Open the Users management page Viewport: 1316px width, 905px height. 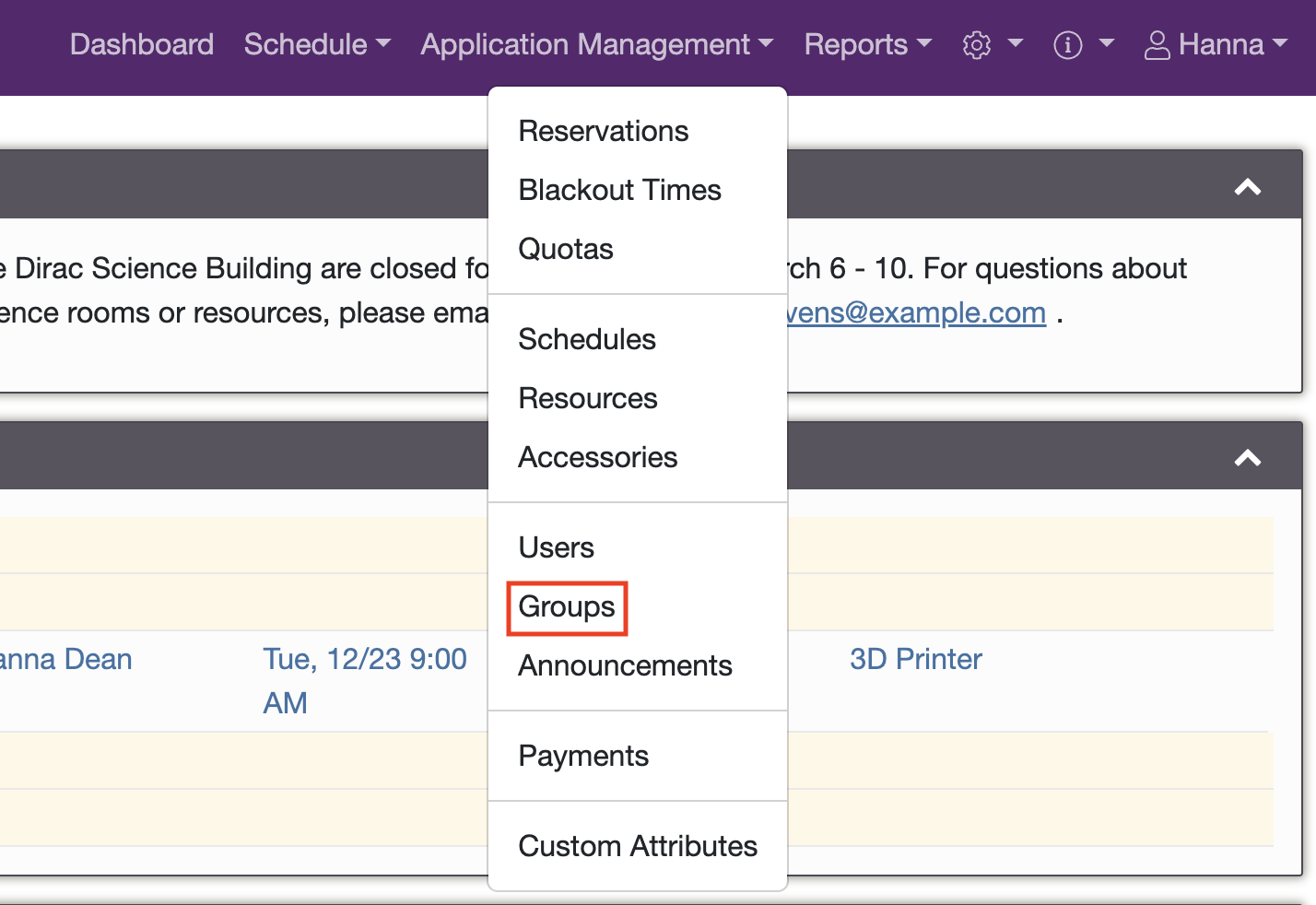[556, 547]
